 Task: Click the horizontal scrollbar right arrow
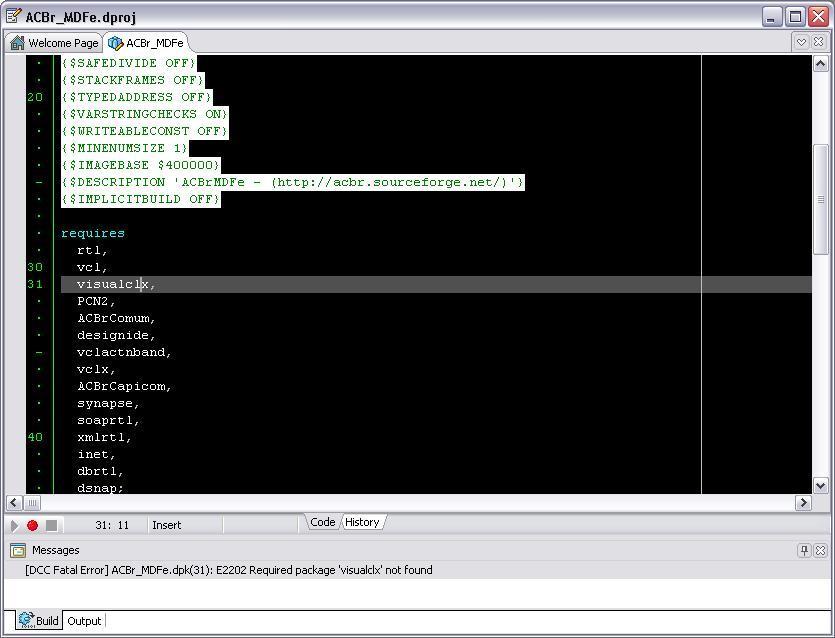803,503
